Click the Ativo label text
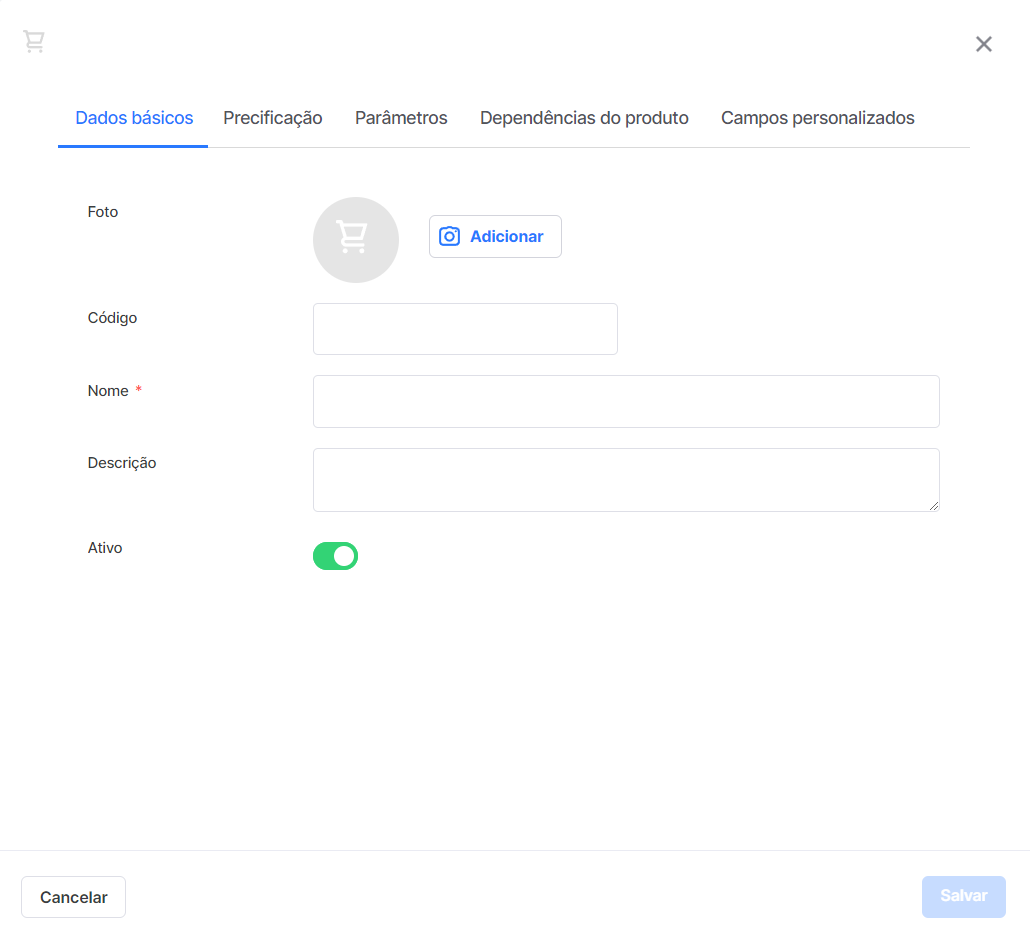This screenshot has height=936, width=1031. point(105,548)
